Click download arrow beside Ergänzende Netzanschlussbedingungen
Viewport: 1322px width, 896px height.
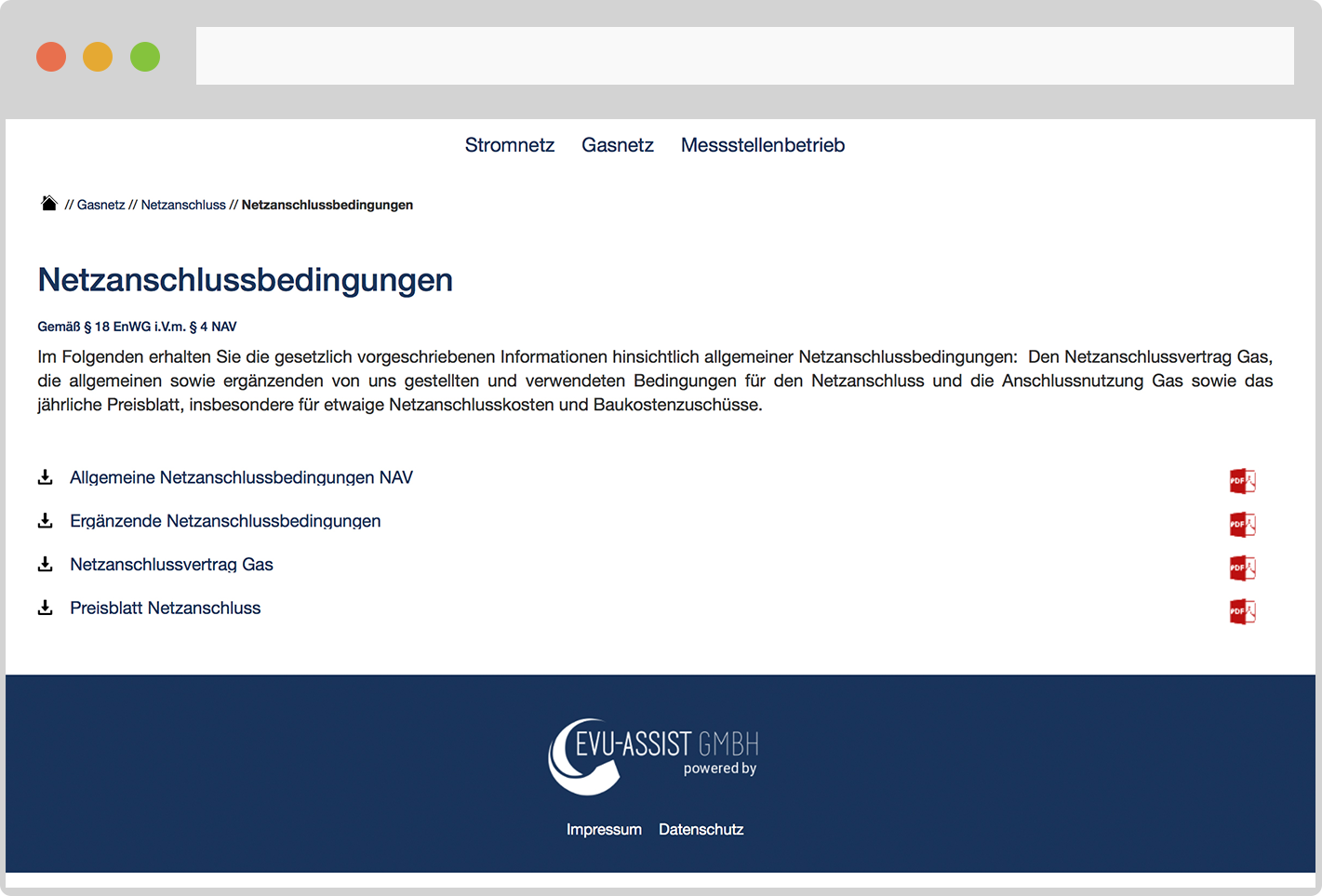[x=45, y=521]
